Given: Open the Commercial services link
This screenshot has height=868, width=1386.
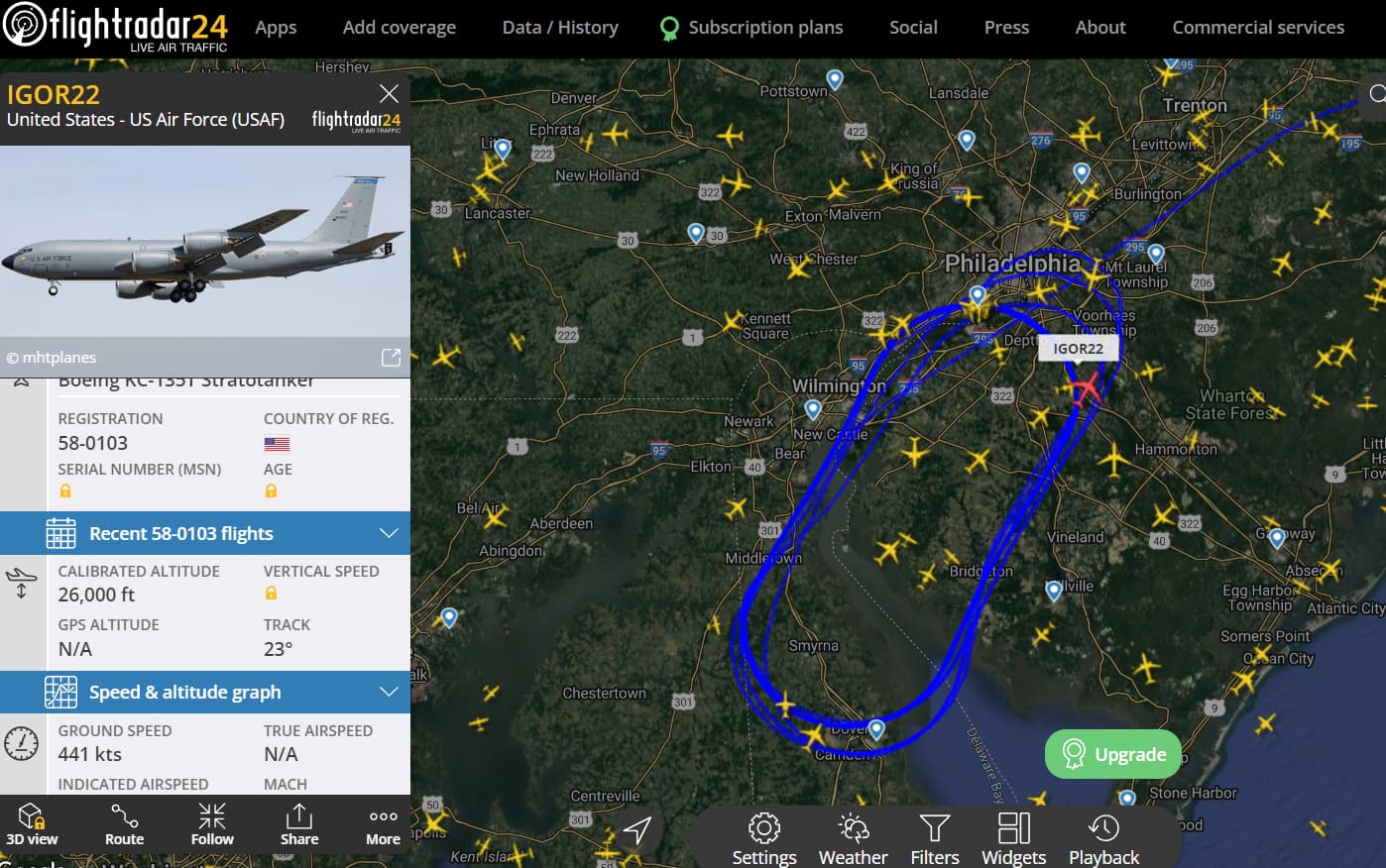Looking at the screenshot, I should 1258,28.
